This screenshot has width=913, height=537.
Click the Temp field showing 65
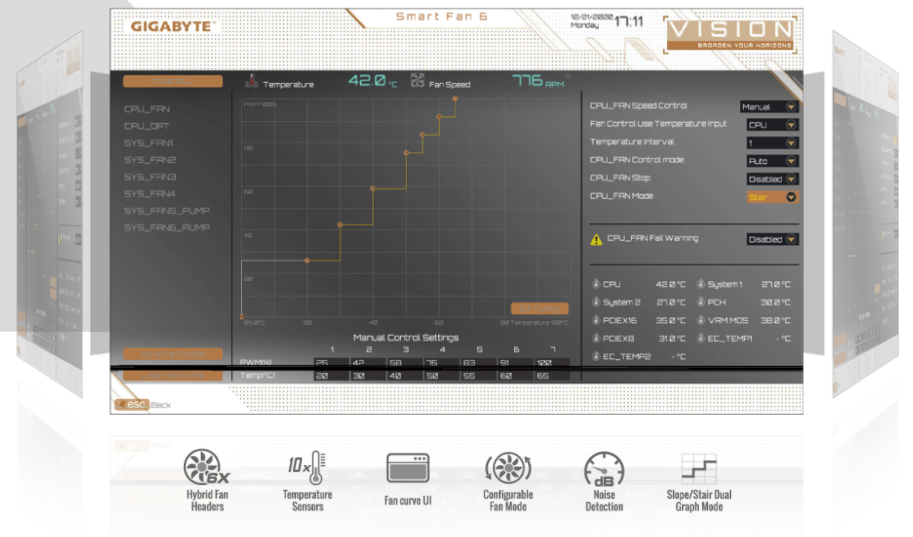coord(552,376)
